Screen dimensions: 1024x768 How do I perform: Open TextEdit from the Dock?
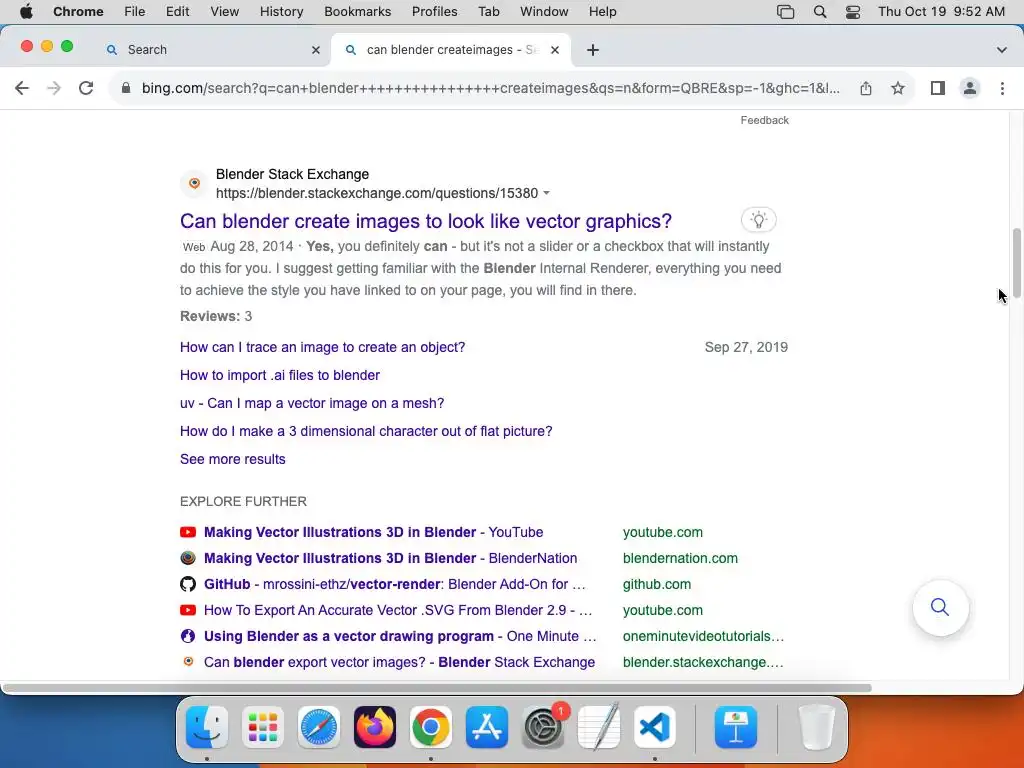coord(599,727)
